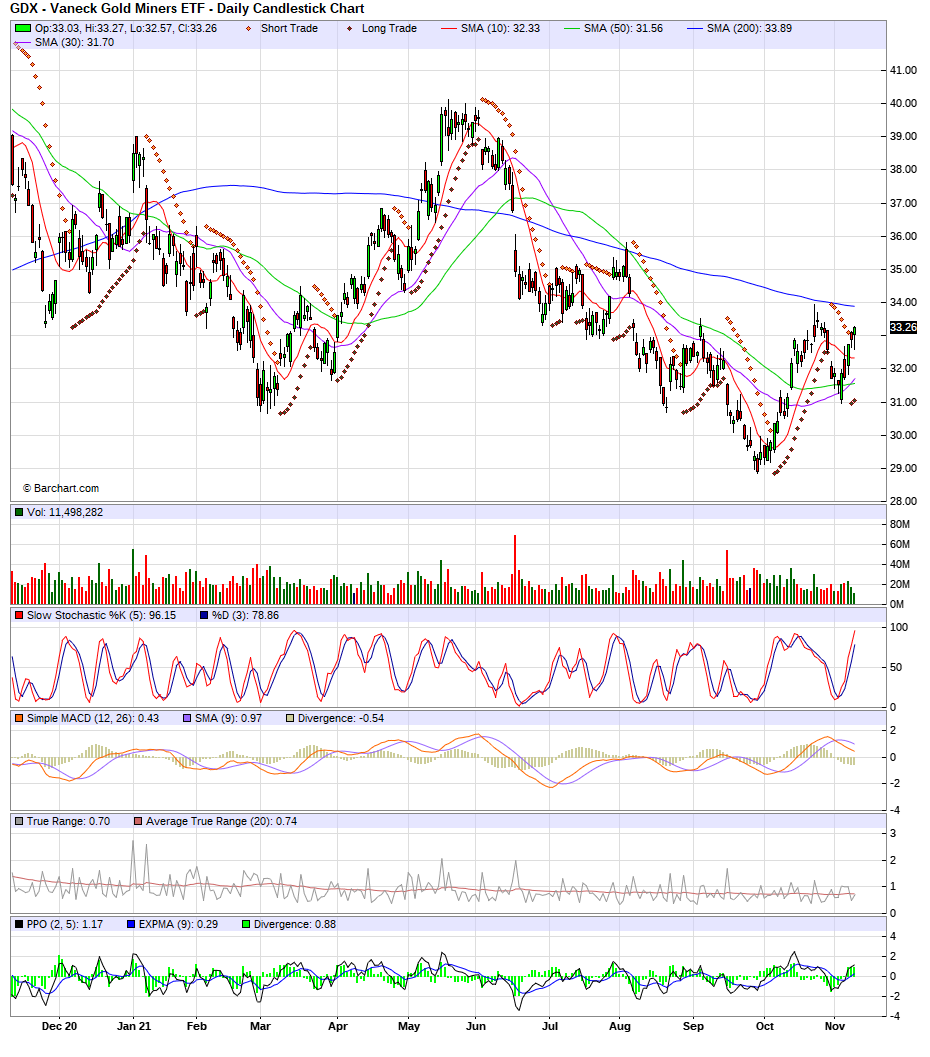Viewport: 930px width, 1057px height.
Task: Click the True Range: 0.70 label
Action: (68, 822)
